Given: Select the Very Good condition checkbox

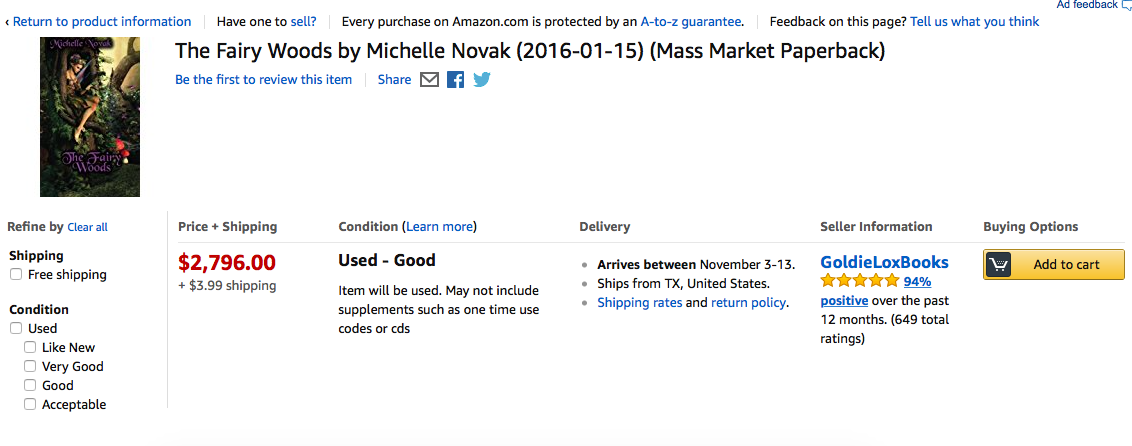Looking at the screenshot, I should click(x=30, y=366).
